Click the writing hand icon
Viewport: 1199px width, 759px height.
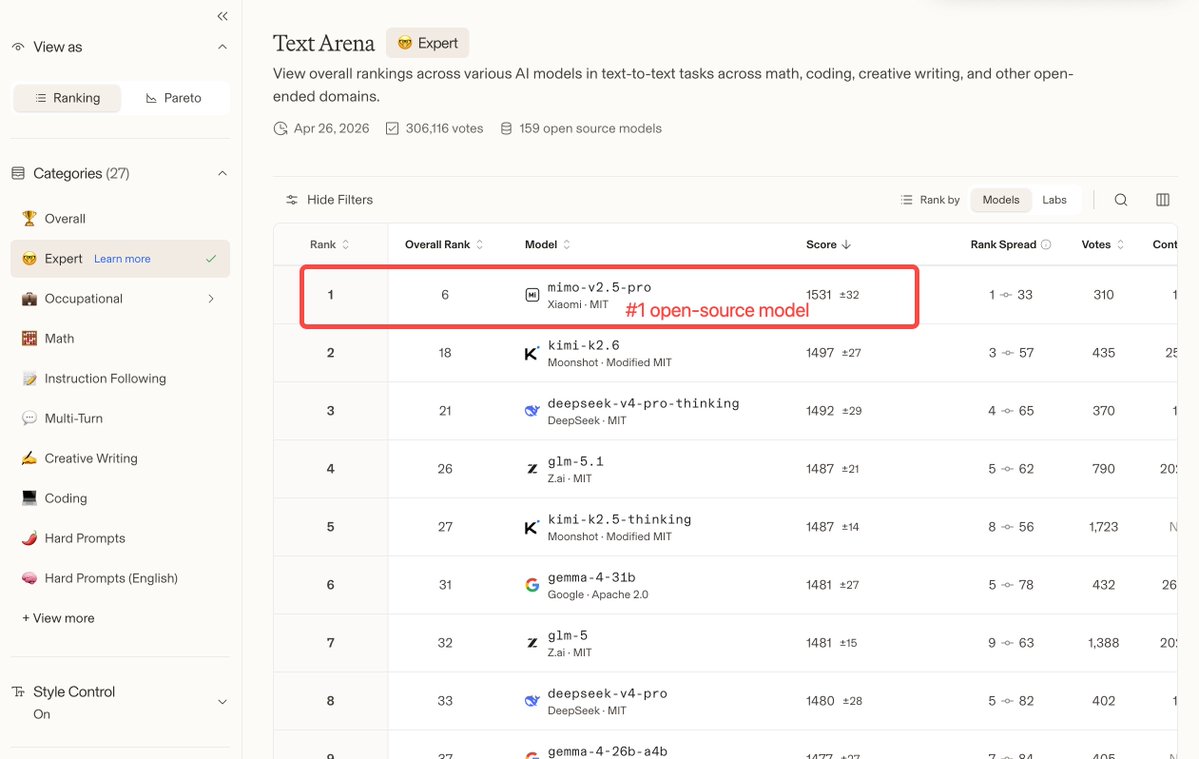tap(29, 459)
